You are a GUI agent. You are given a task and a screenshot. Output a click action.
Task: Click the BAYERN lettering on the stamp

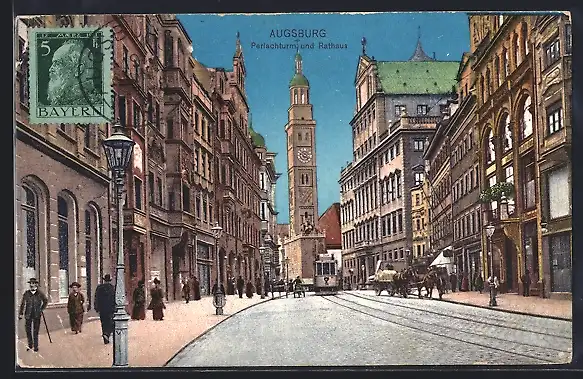point(70,111)
